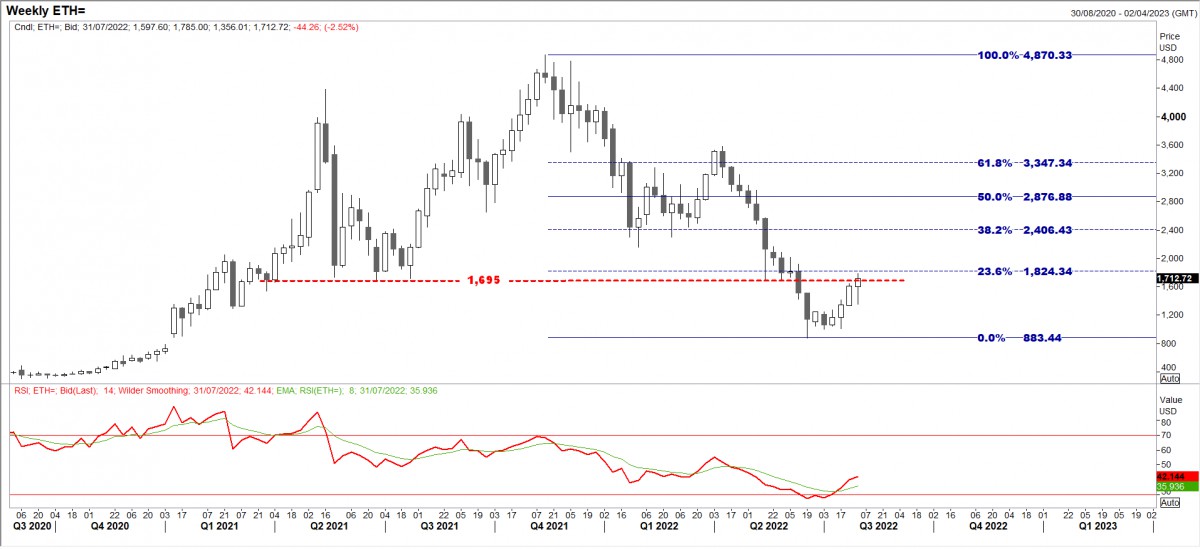Click the red 1,695 support level label

click(x=482, y=281)
